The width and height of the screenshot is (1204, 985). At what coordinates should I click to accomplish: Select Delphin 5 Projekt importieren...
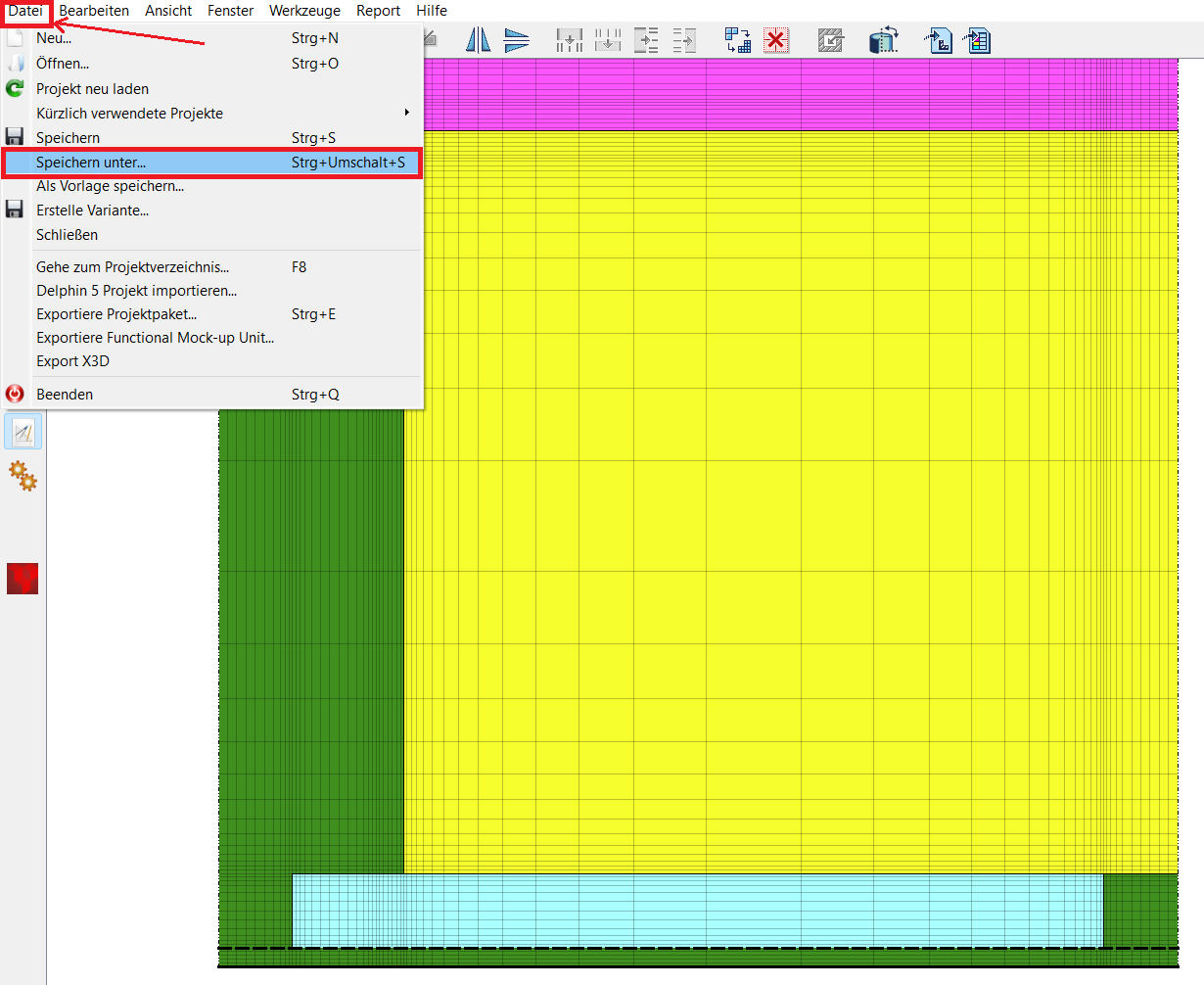211,291
